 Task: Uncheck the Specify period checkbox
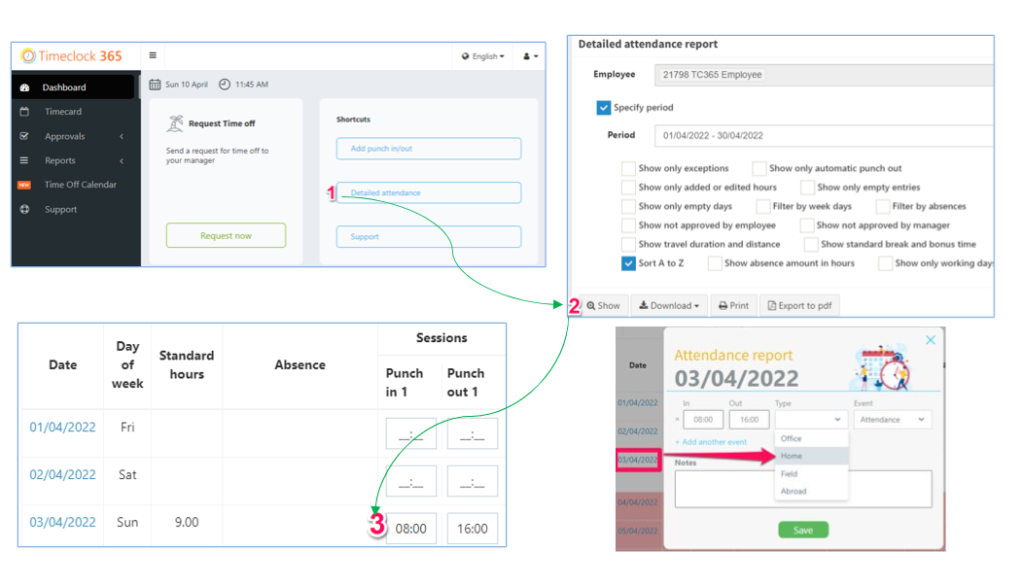603,108
